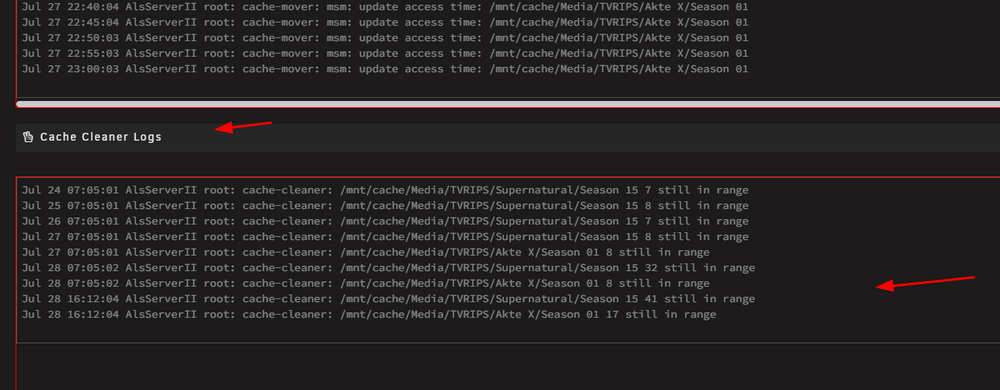Select the Jul 27 22:40:04 cache-mover log line

pyautogui.click(x=385, y=7)
